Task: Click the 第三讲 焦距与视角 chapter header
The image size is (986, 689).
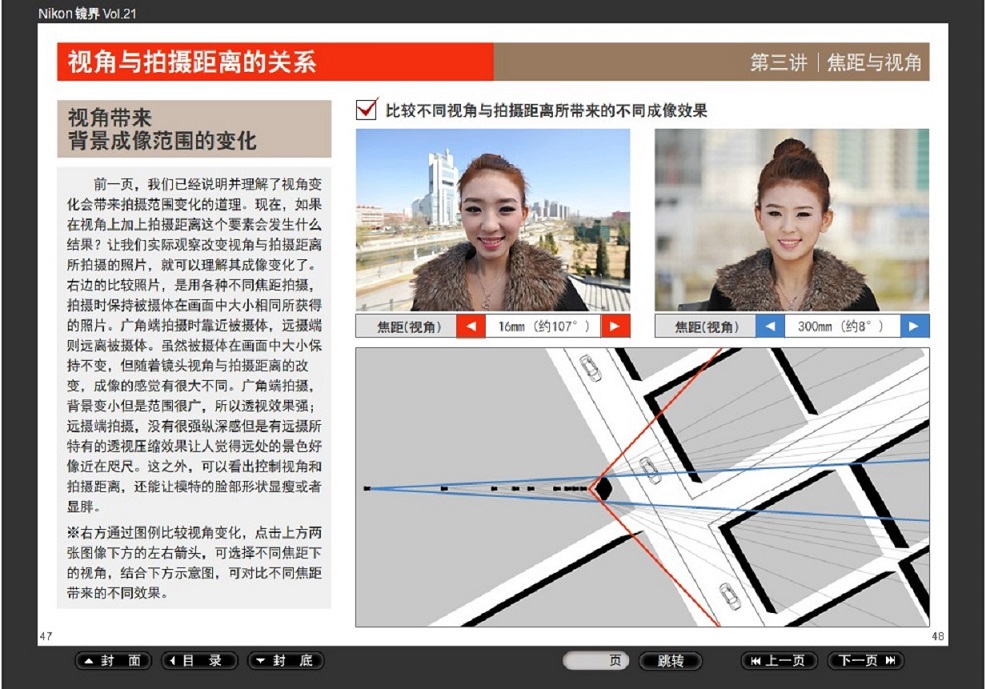Action: pos(836,62)
